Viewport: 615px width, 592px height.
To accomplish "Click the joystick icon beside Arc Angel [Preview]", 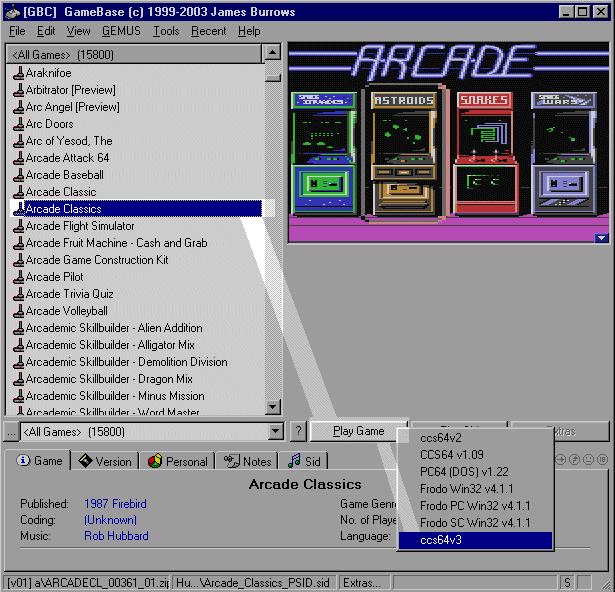I will [18, 107].
